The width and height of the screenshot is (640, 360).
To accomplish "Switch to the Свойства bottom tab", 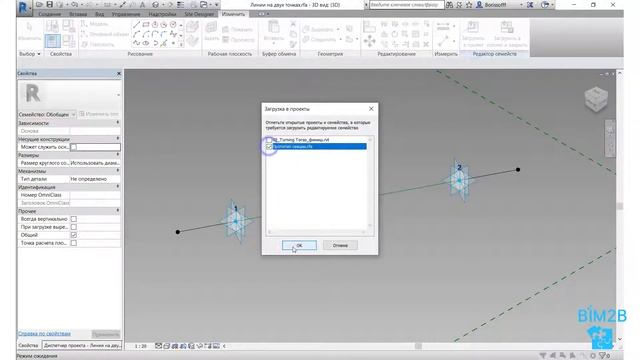I will 28,345.
